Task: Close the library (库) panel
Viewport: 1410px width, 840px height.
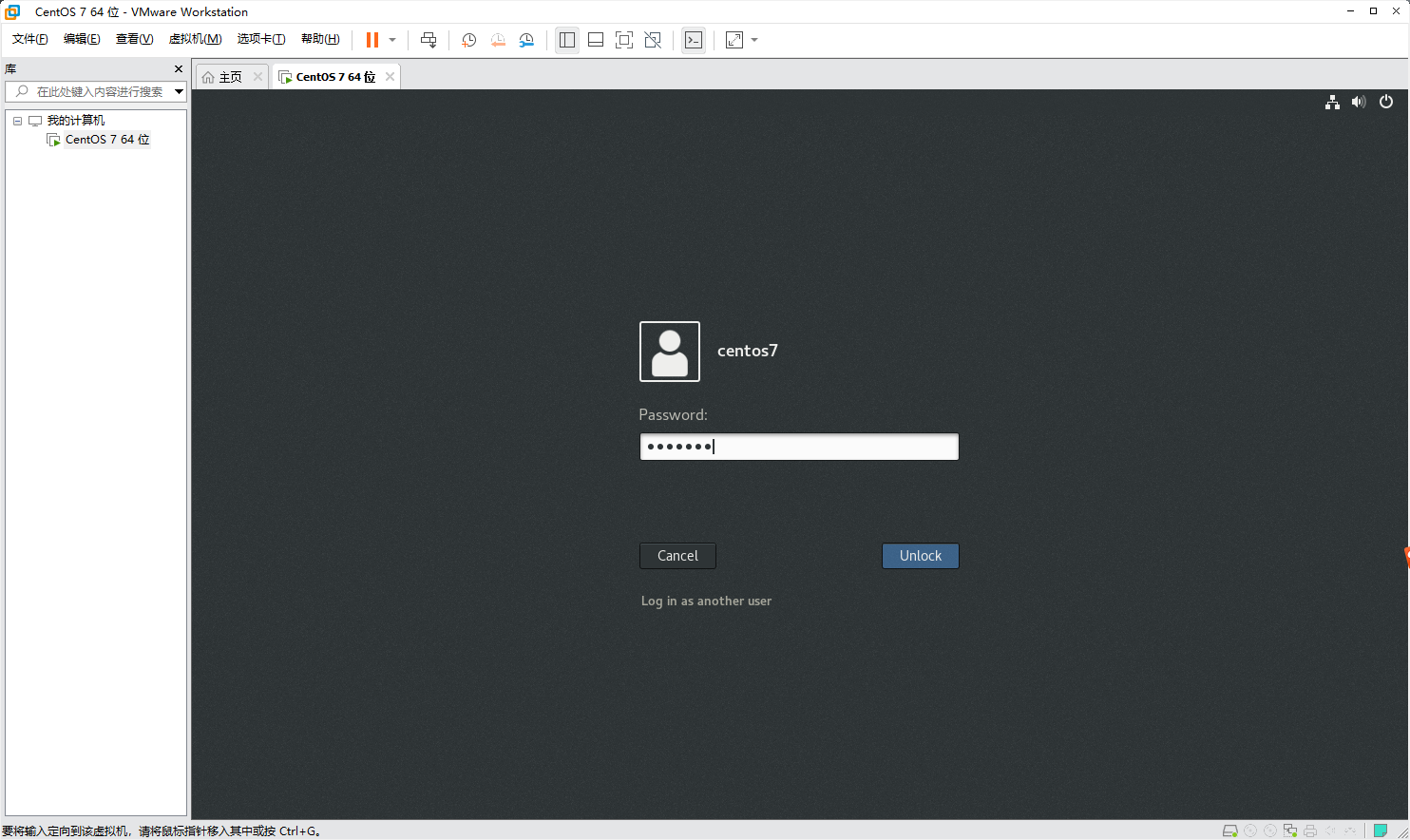Action: (178, 69)
